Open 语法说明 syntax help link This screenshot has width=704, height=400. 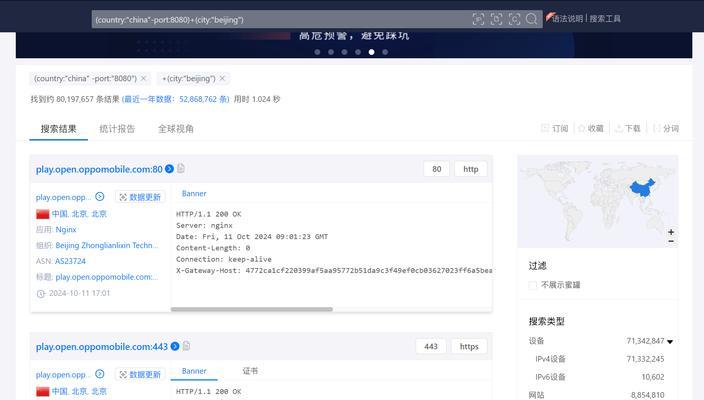point(567,18)
